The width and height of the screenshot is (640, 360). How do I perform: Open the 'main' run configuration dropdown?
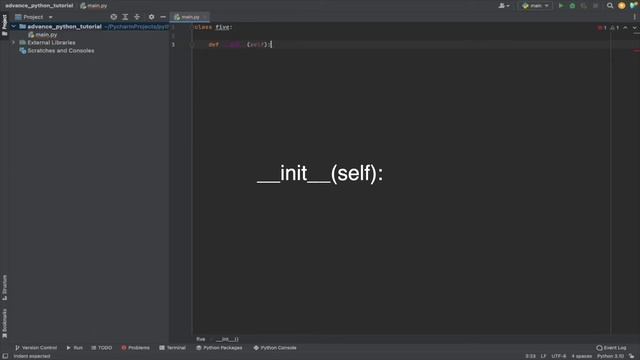point(535,6)
